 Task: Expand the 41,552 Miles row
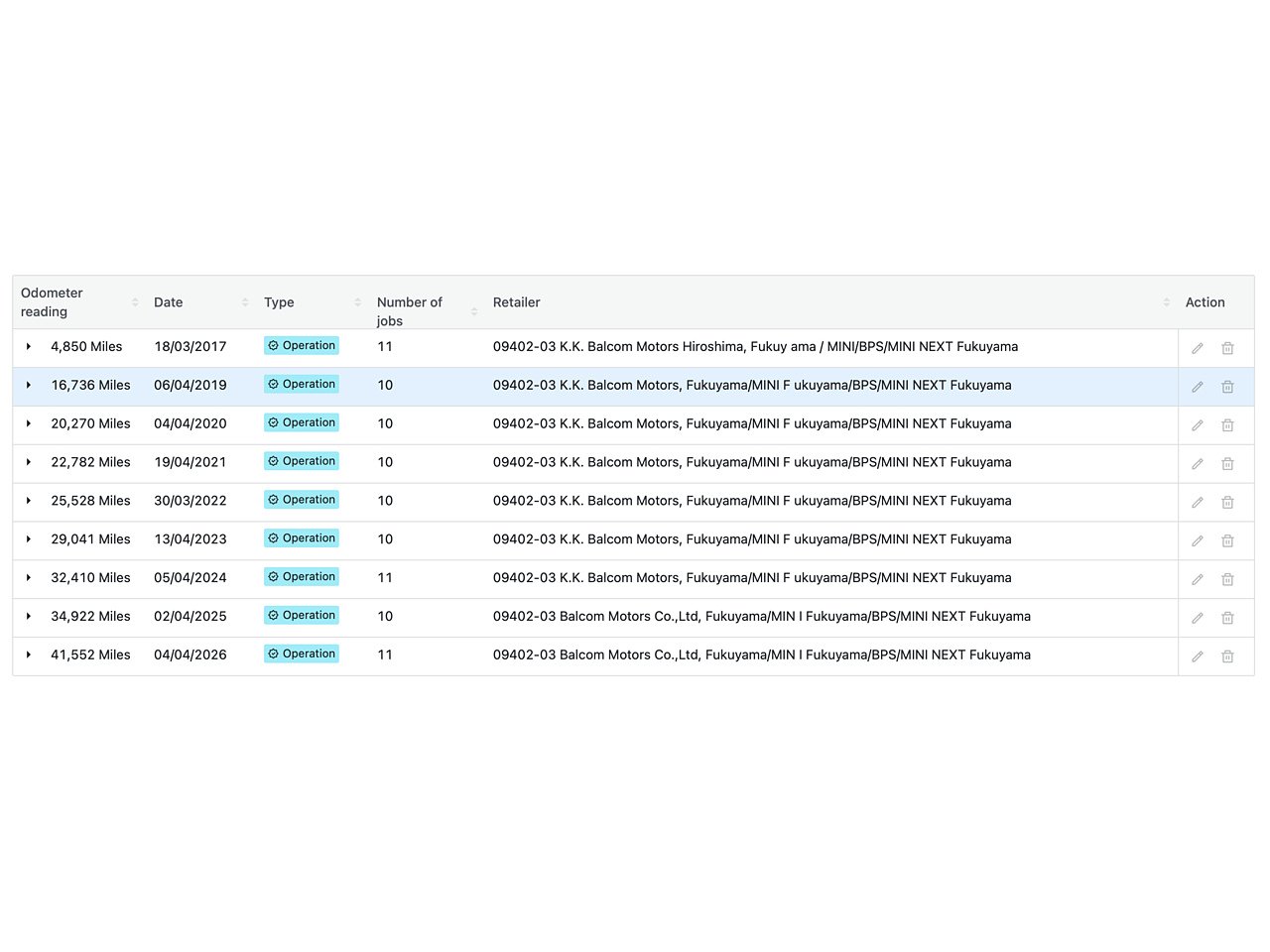click(29, 654)
